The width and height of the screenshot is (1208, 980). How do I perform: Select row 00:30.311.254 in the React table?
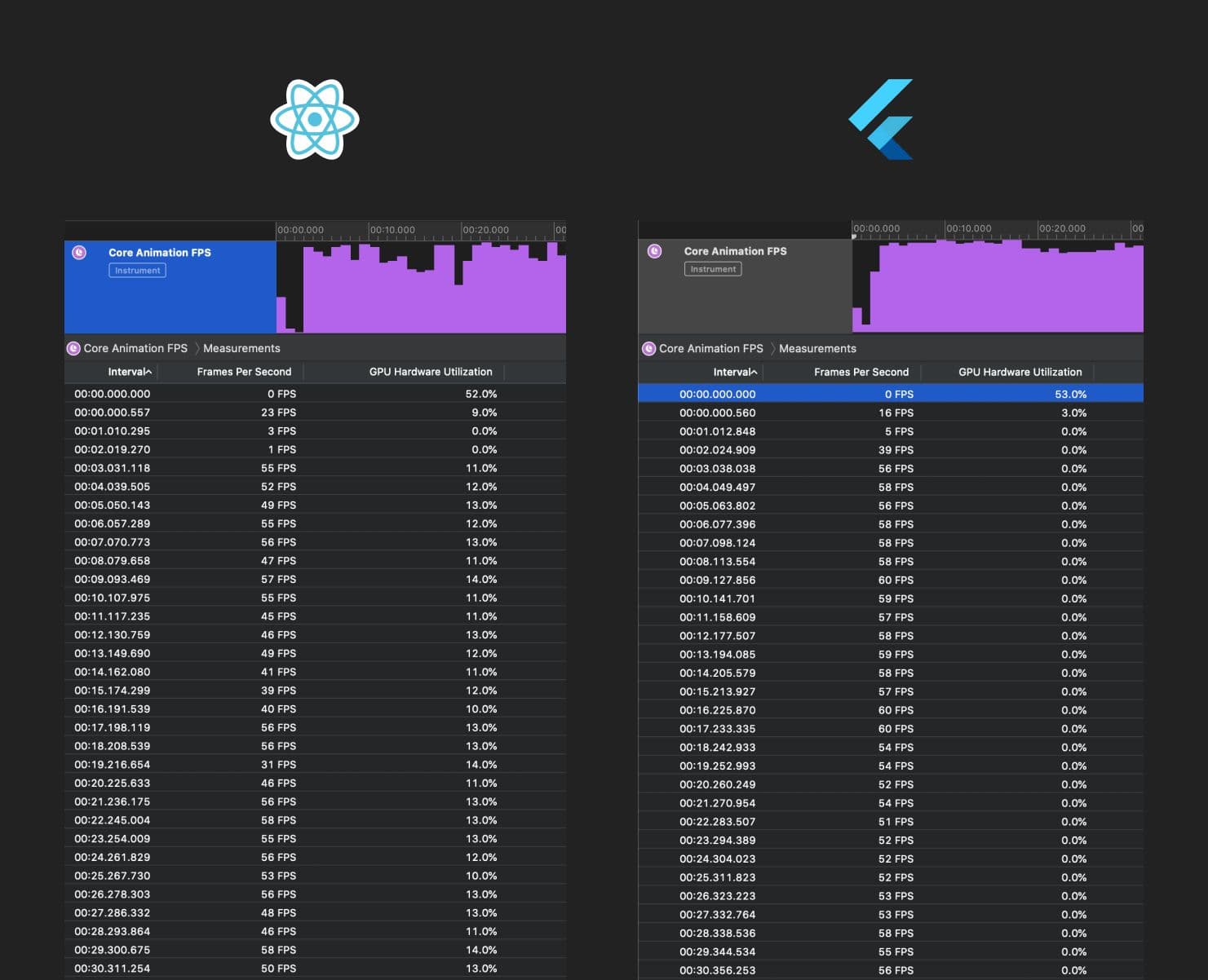pos(315,969)
